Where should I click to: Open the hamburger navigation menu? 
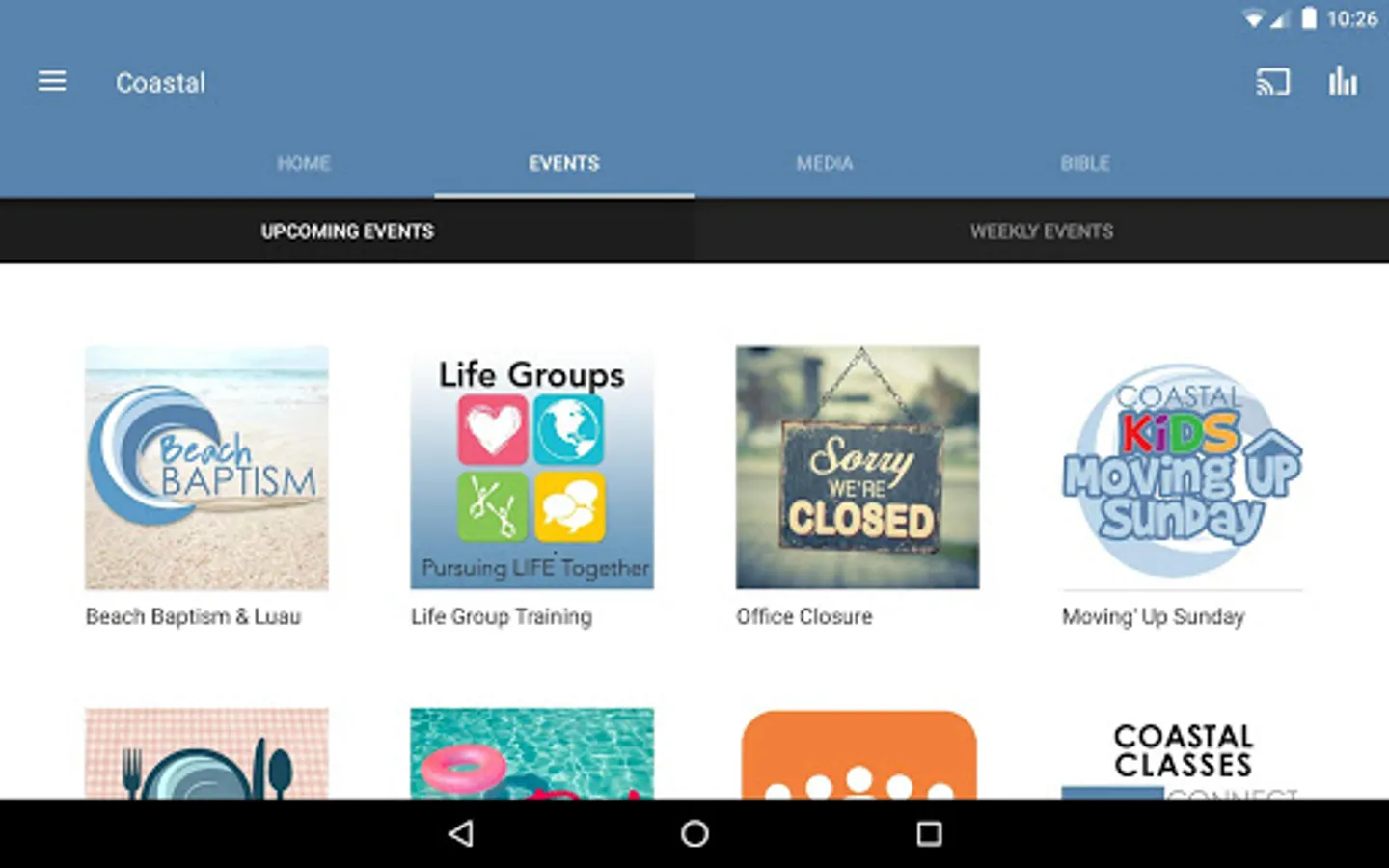[x=52, y=82]
